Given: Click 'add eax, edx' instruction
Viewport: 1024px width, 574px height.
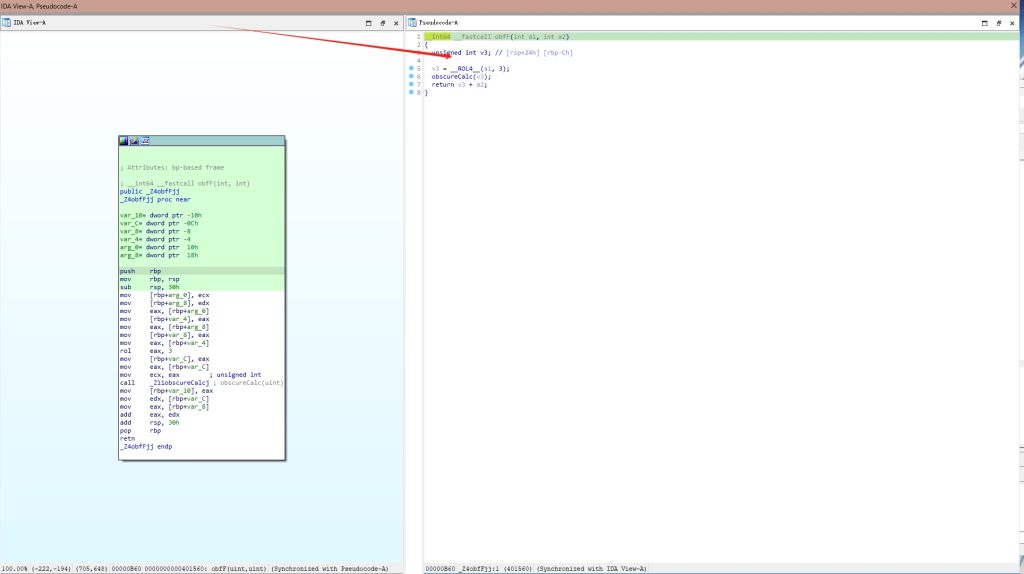Looking at the screenshot, I should point(150,415).
